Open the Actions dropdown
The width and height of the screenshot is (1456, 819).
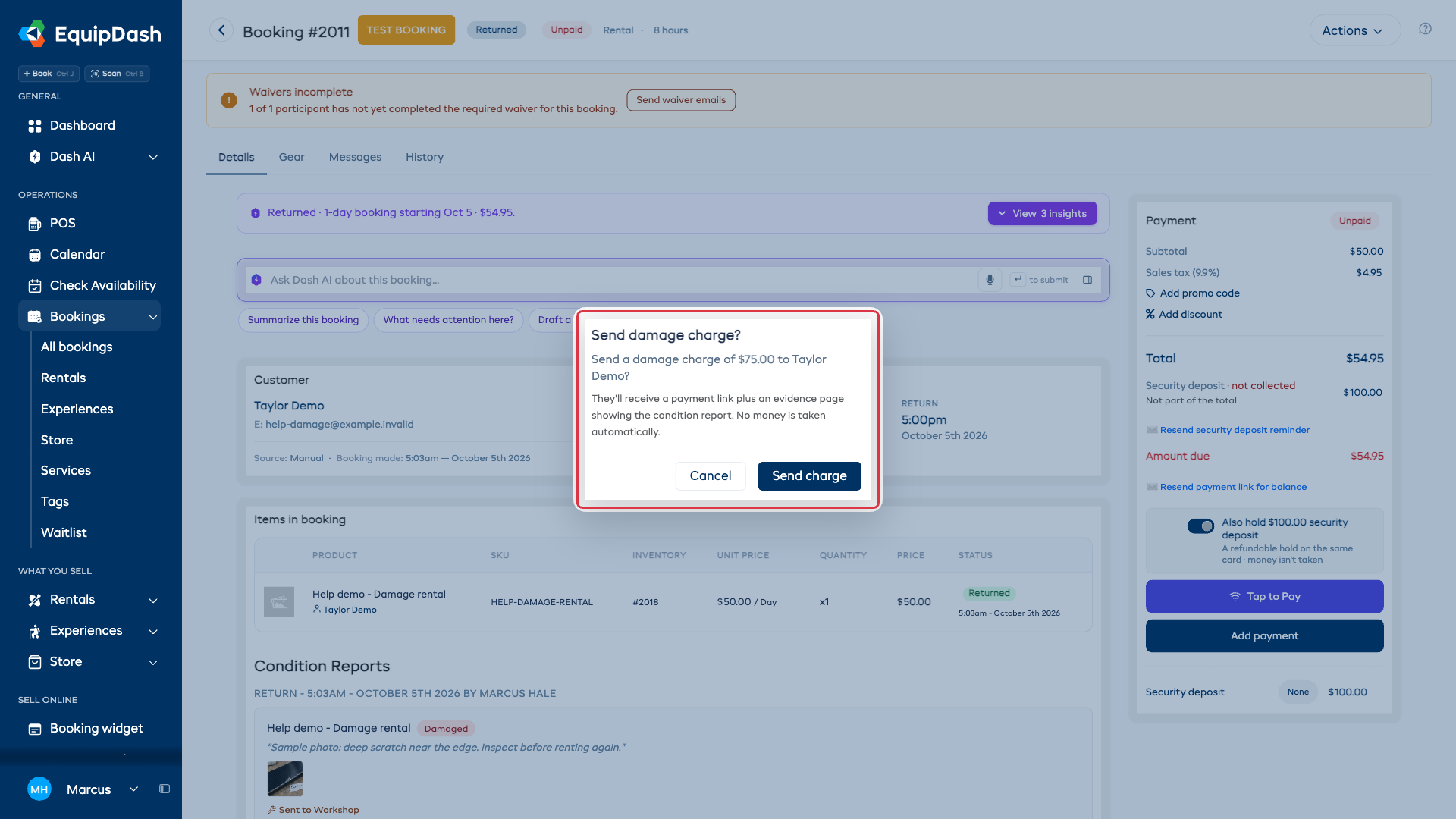(x=1354, y=30)
